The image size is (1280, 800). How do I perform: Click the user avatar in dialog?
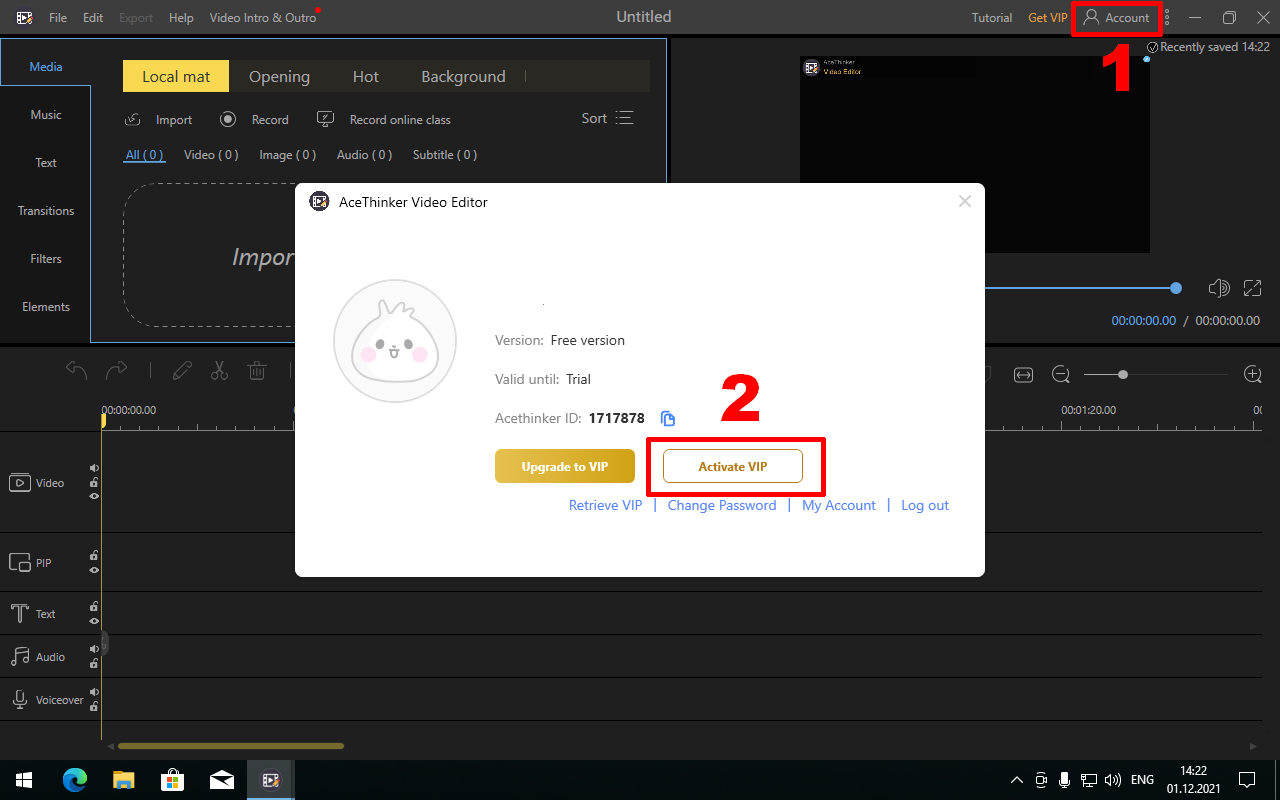pyautogui.click(x=395, y=341)
